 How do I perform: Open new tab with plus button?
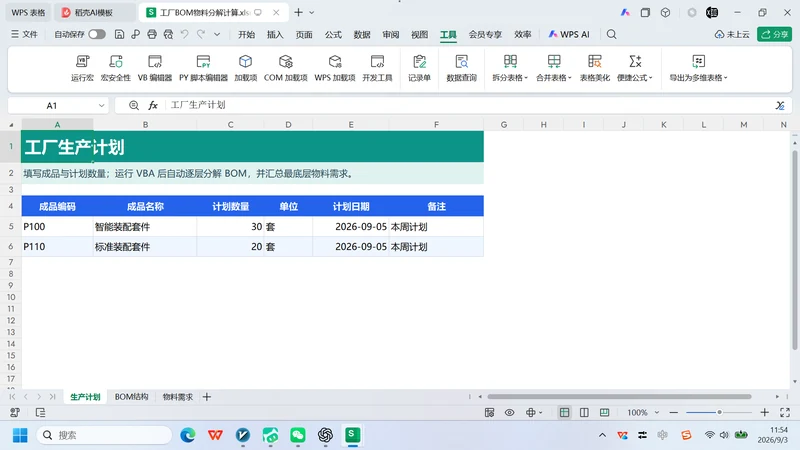click(298, 12)
